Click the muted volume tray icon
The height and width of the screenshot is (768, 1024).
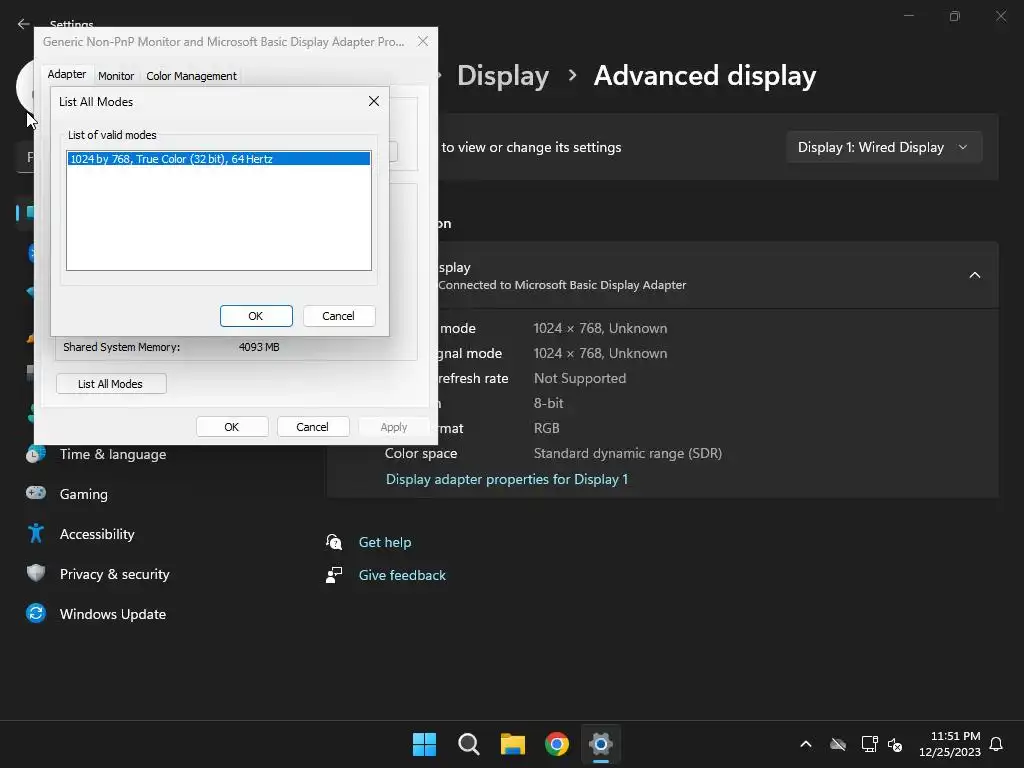895,744
